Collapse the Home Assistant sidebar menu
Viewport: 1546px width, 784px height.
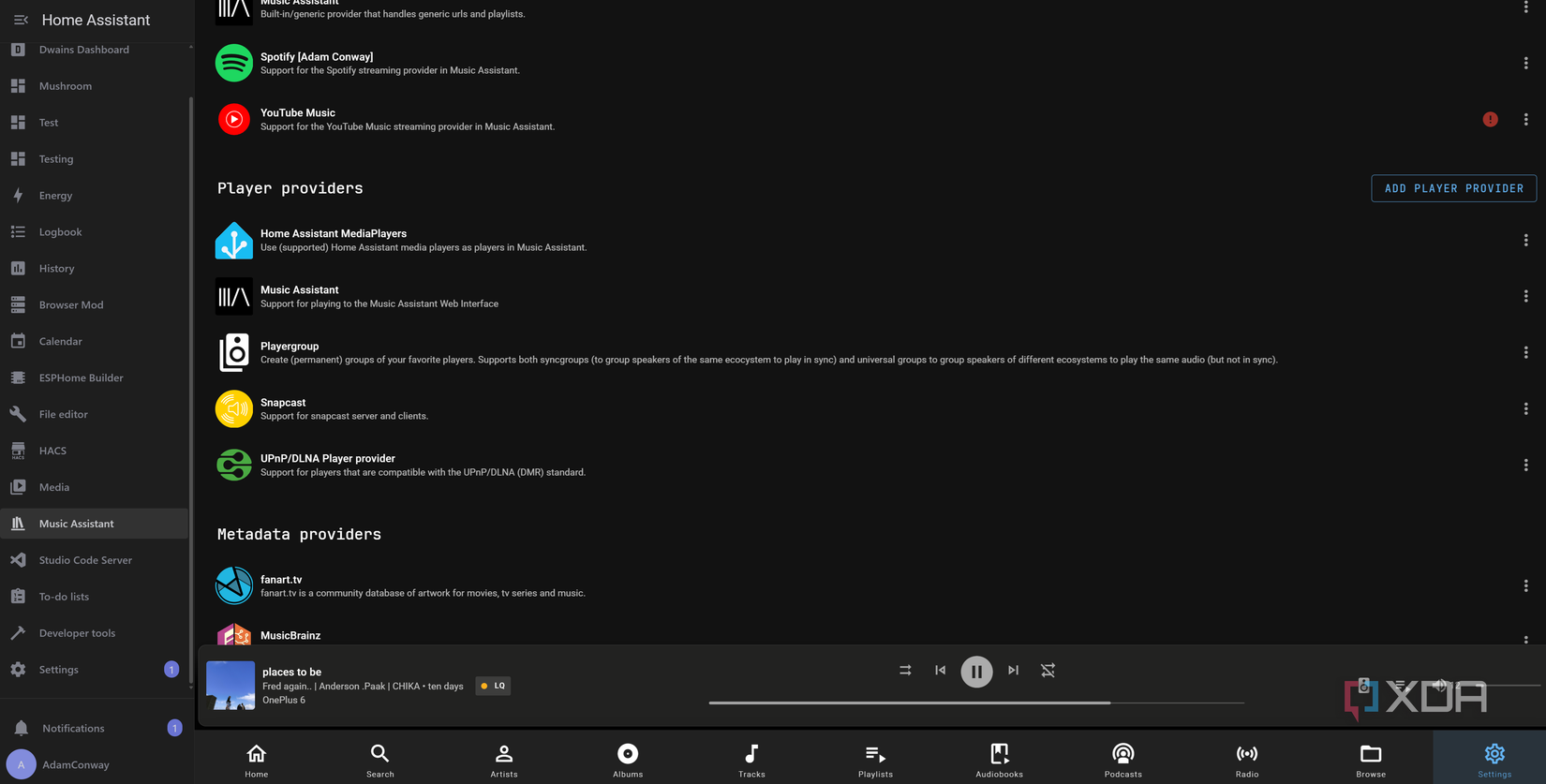[21, 20]
